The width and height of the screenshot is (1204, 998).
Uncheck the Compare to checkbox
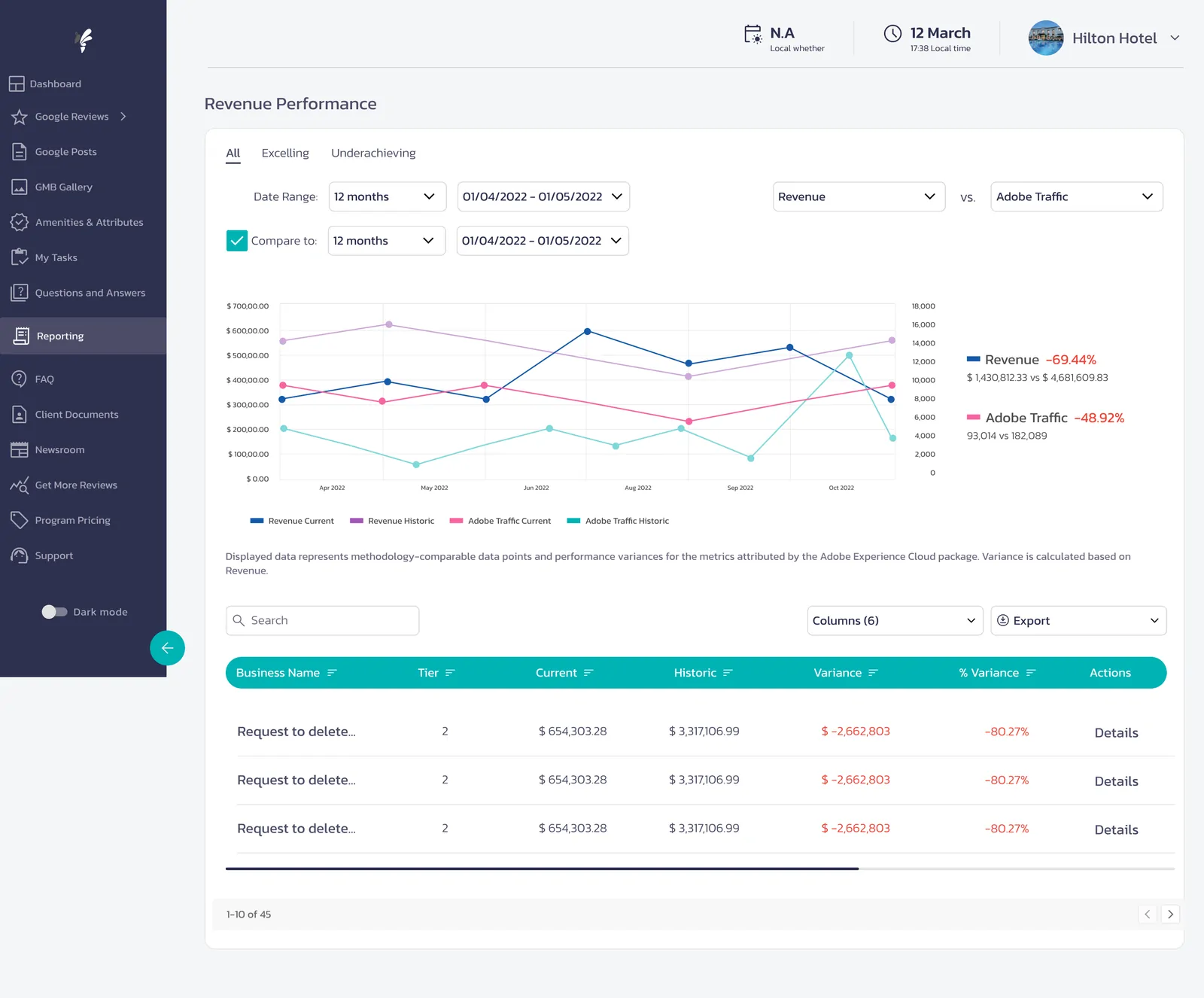click(x=236, y=241)
